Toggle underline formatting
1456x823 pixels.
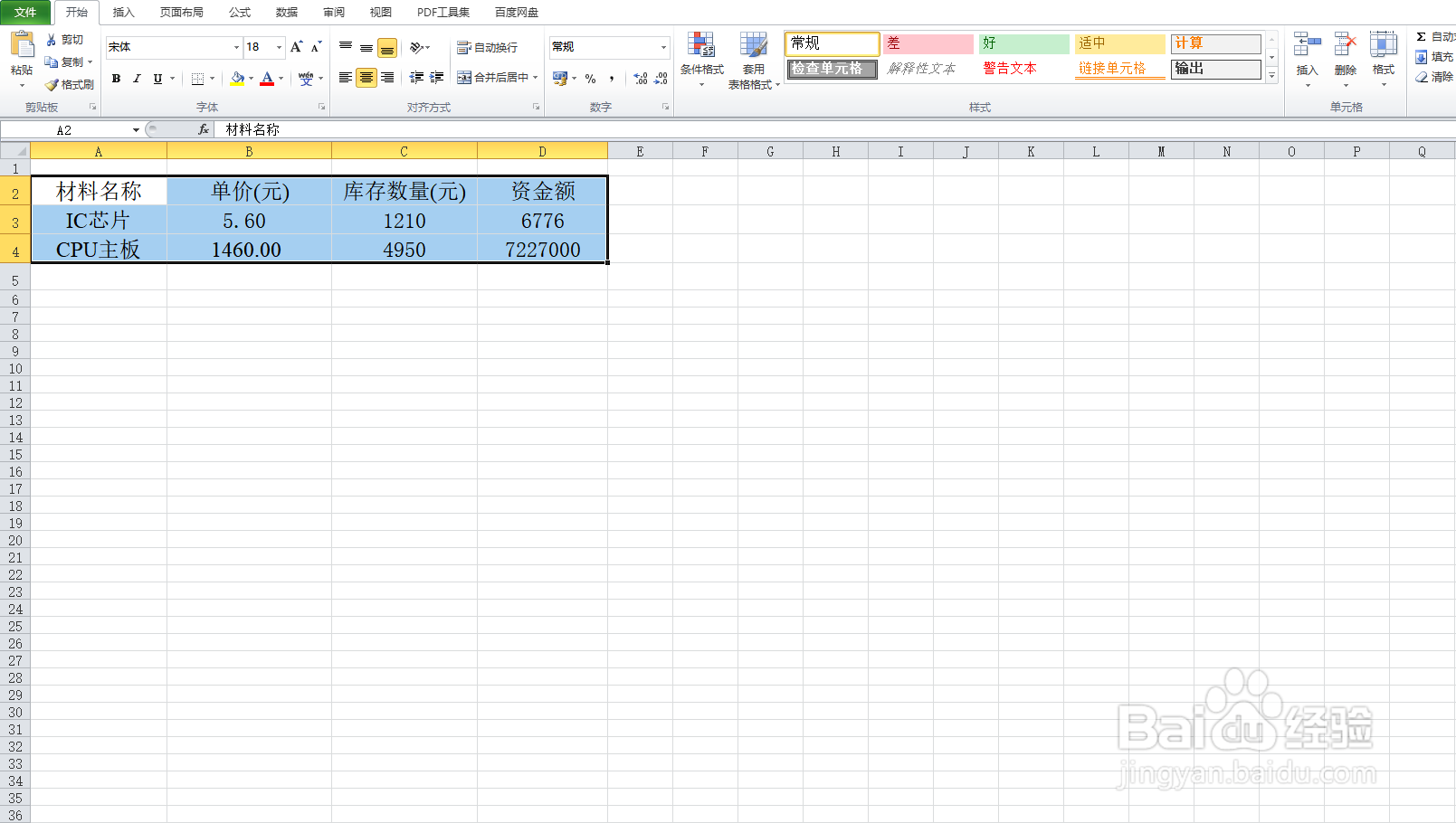click(x=157, y=79)
